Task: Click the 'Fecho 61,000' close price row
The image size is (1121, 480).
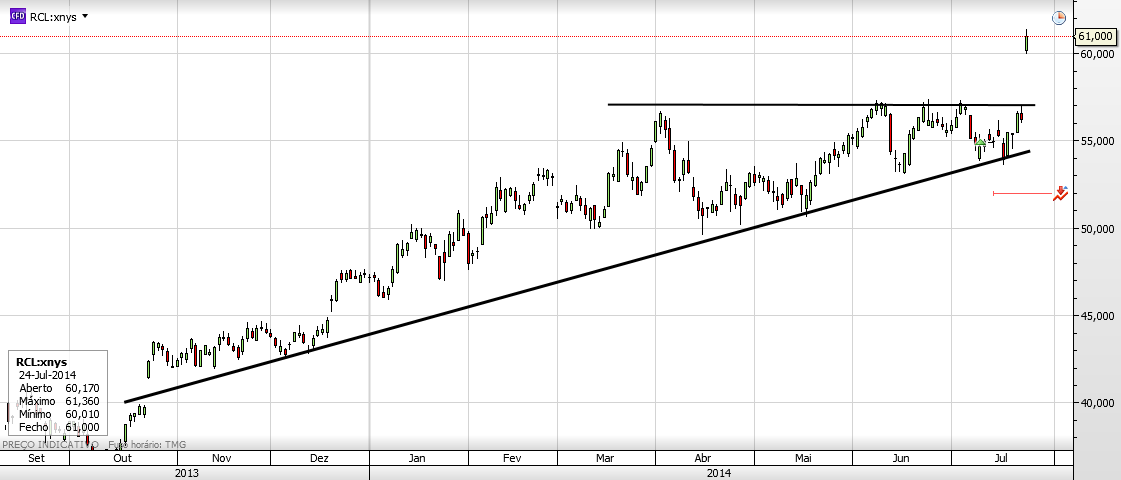Action: [x=59, y=426]
